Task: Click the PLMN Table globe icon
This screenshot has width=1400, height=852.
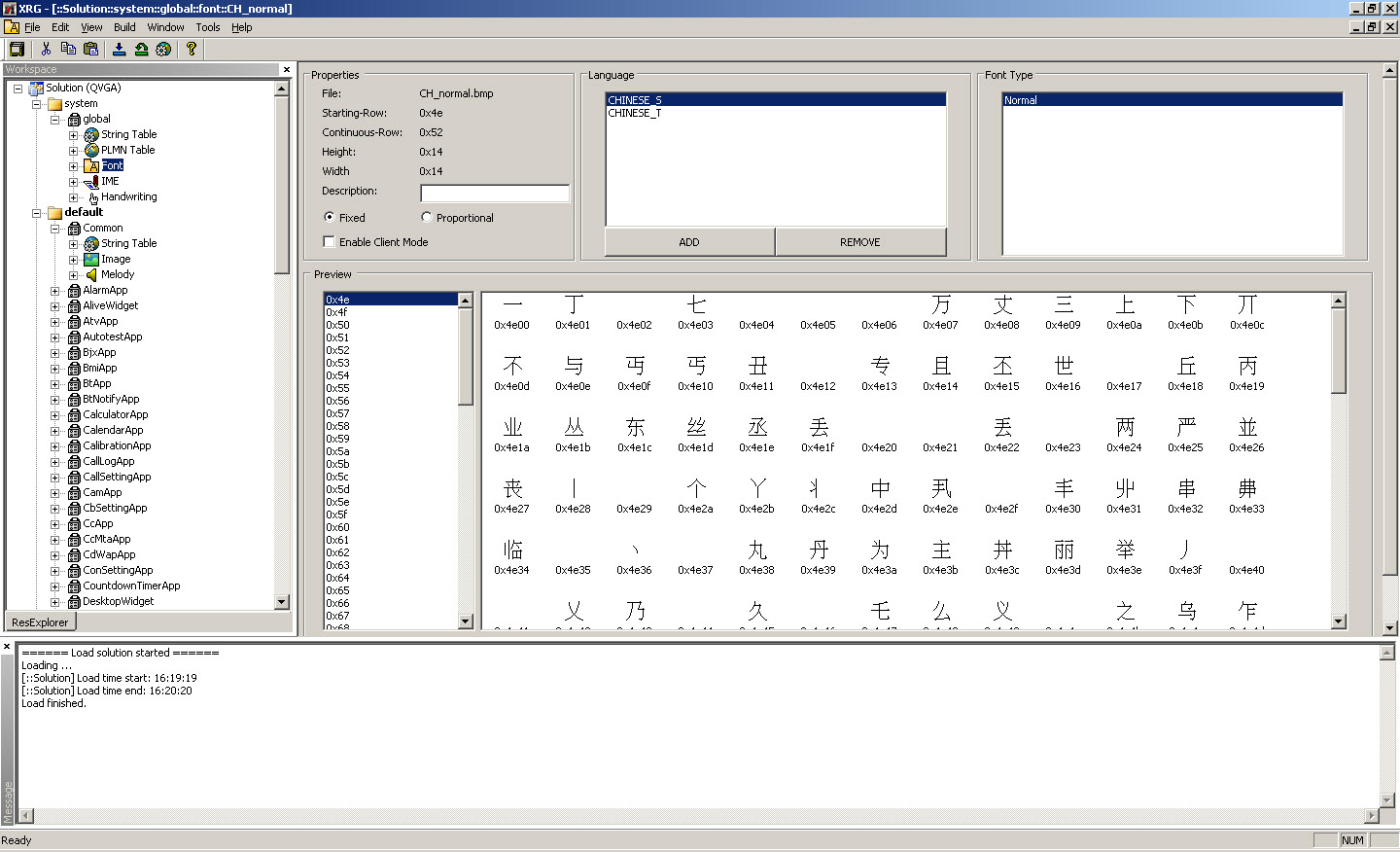Action: pos(91,150)
